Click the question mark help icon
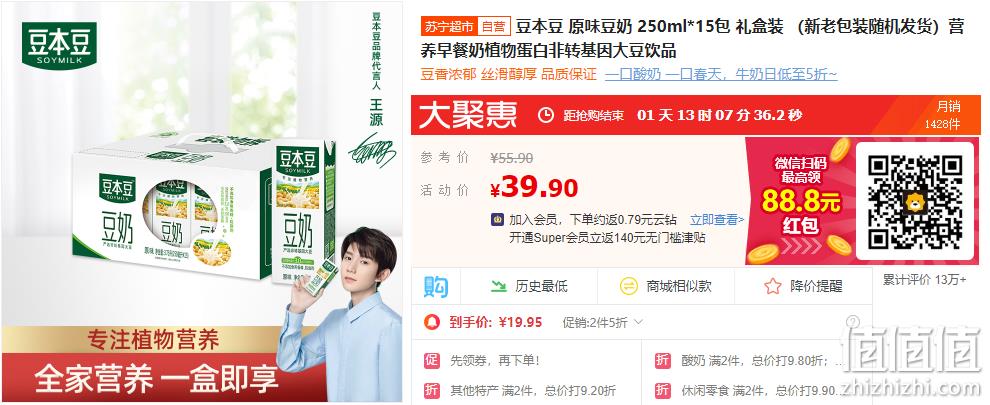Screen dimensions: 990x405 click(x=852, y=322)
